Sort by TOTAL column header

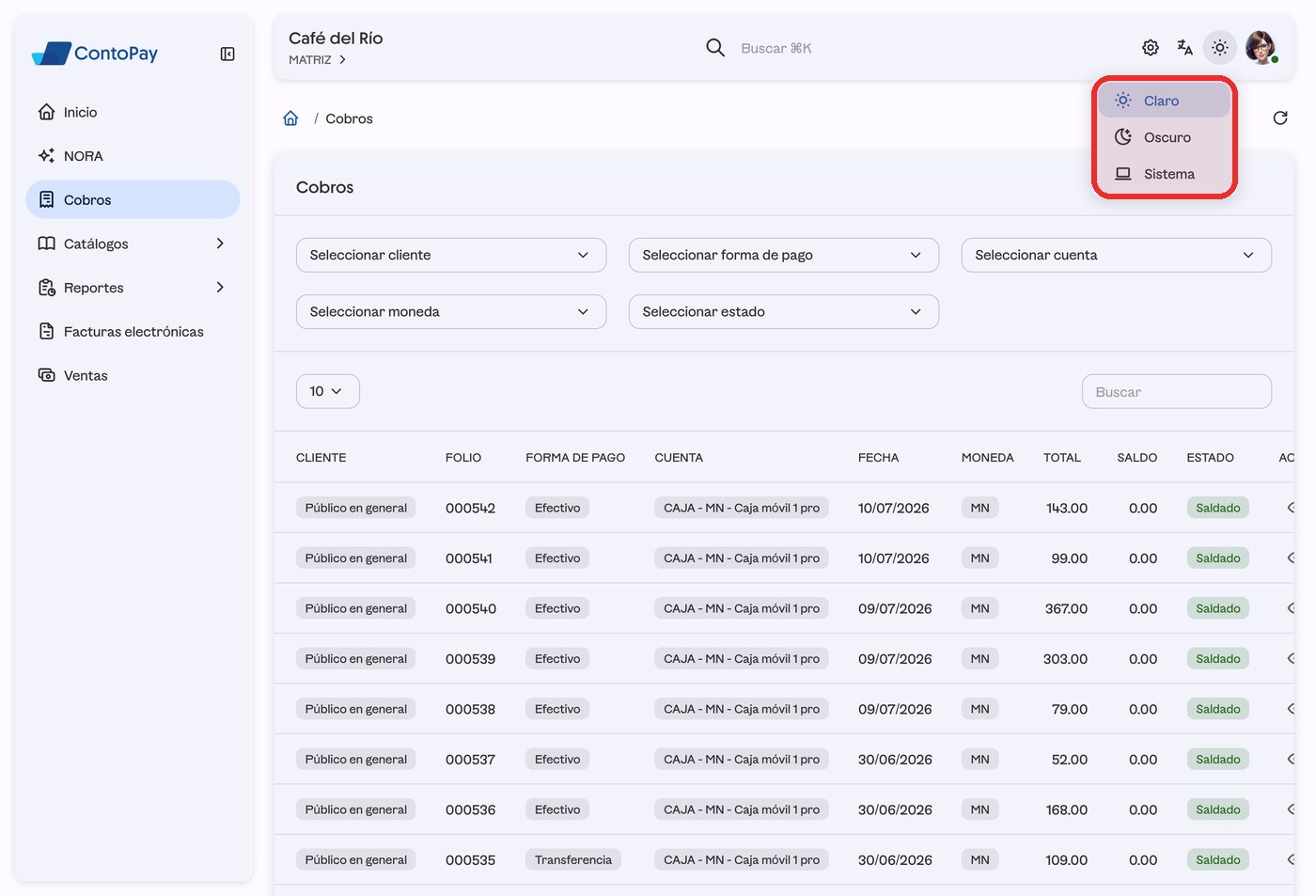tap(1062, 458)
